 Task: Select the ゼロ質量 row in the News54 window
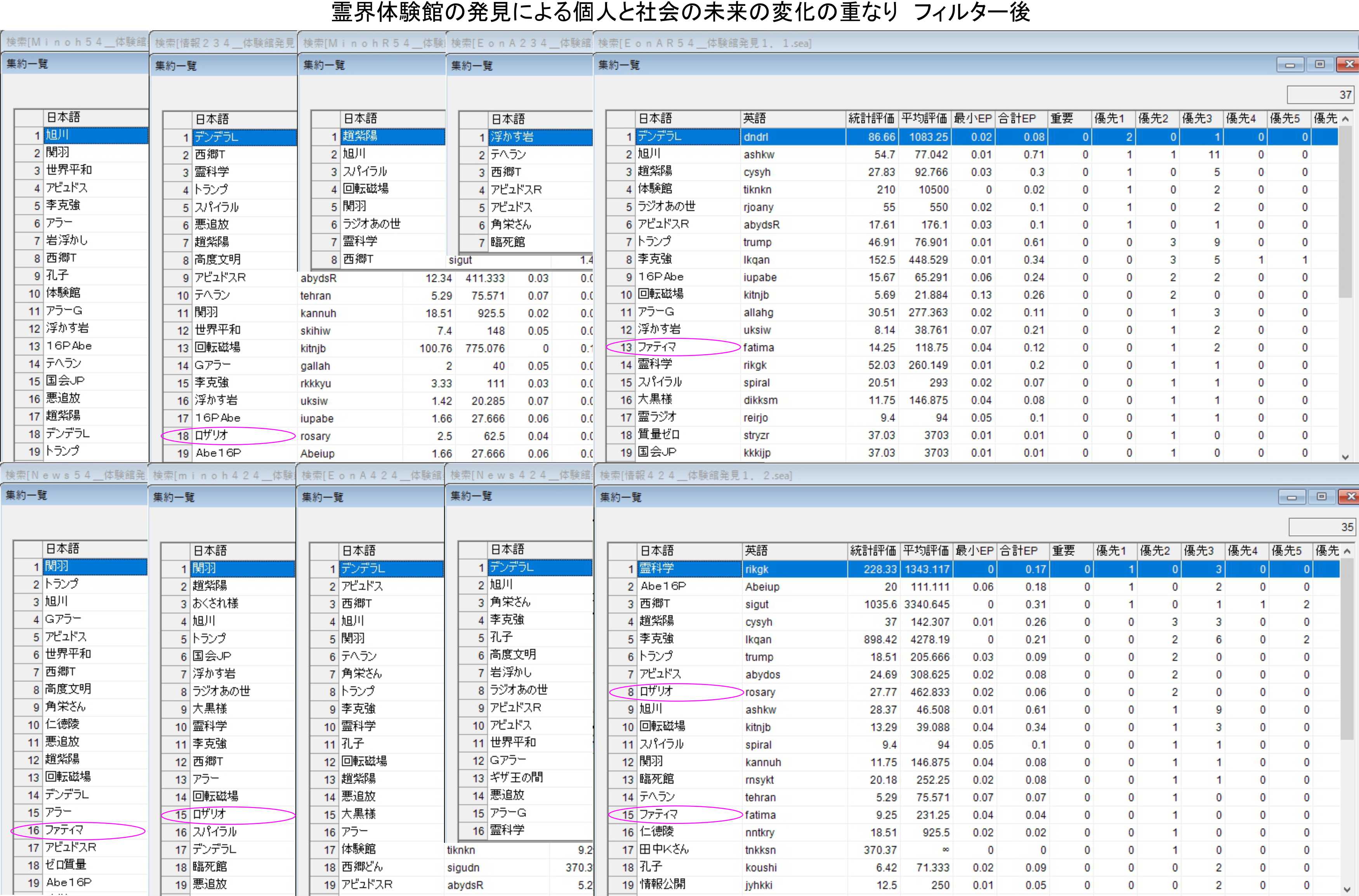coord(80,865)
